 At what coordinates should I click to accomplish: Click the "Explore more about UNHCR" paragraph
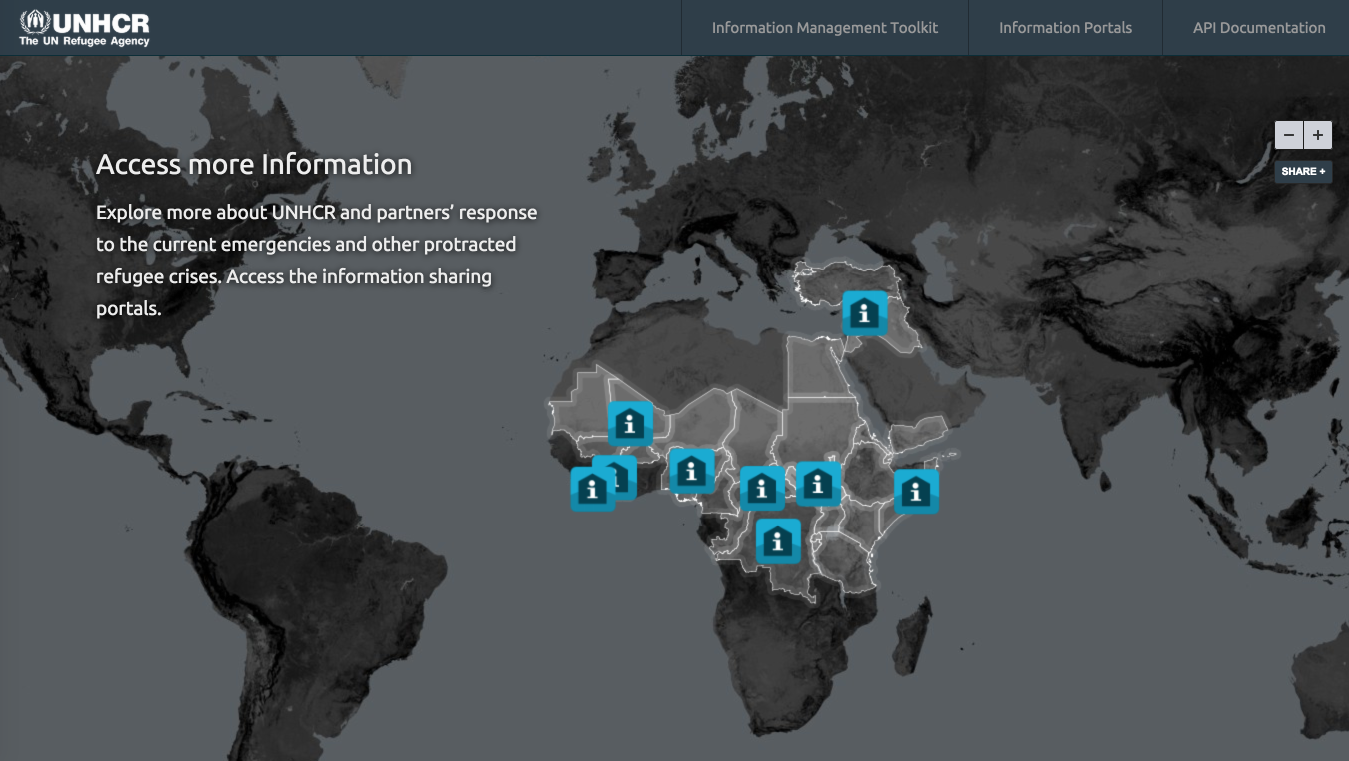(x=317, y=260)
